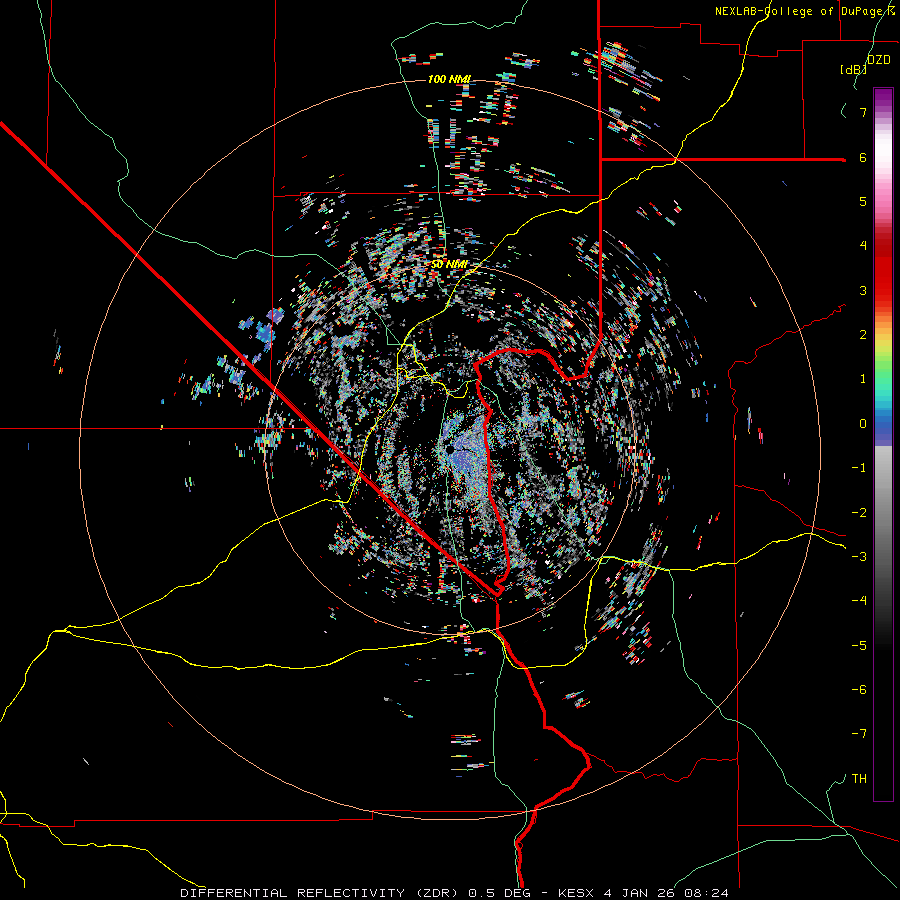Click the 5 value on the scale

(863, 201)
